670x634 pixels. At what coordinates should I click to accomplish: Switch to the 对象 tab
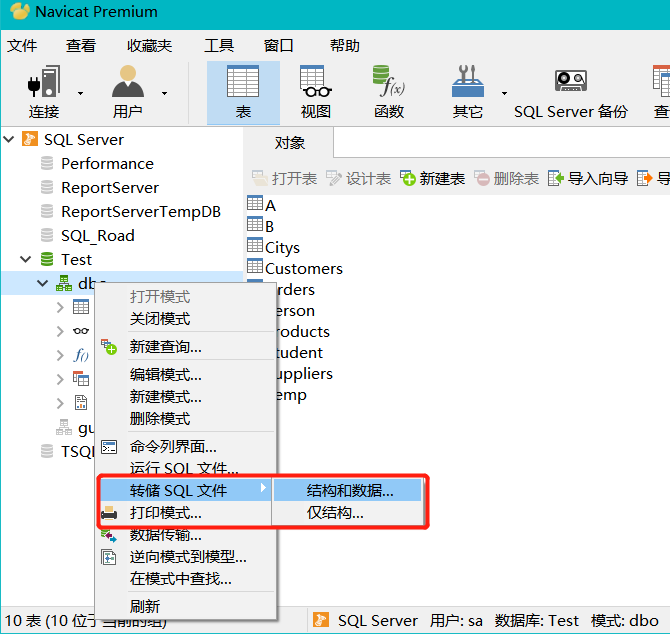pos(290,143)
